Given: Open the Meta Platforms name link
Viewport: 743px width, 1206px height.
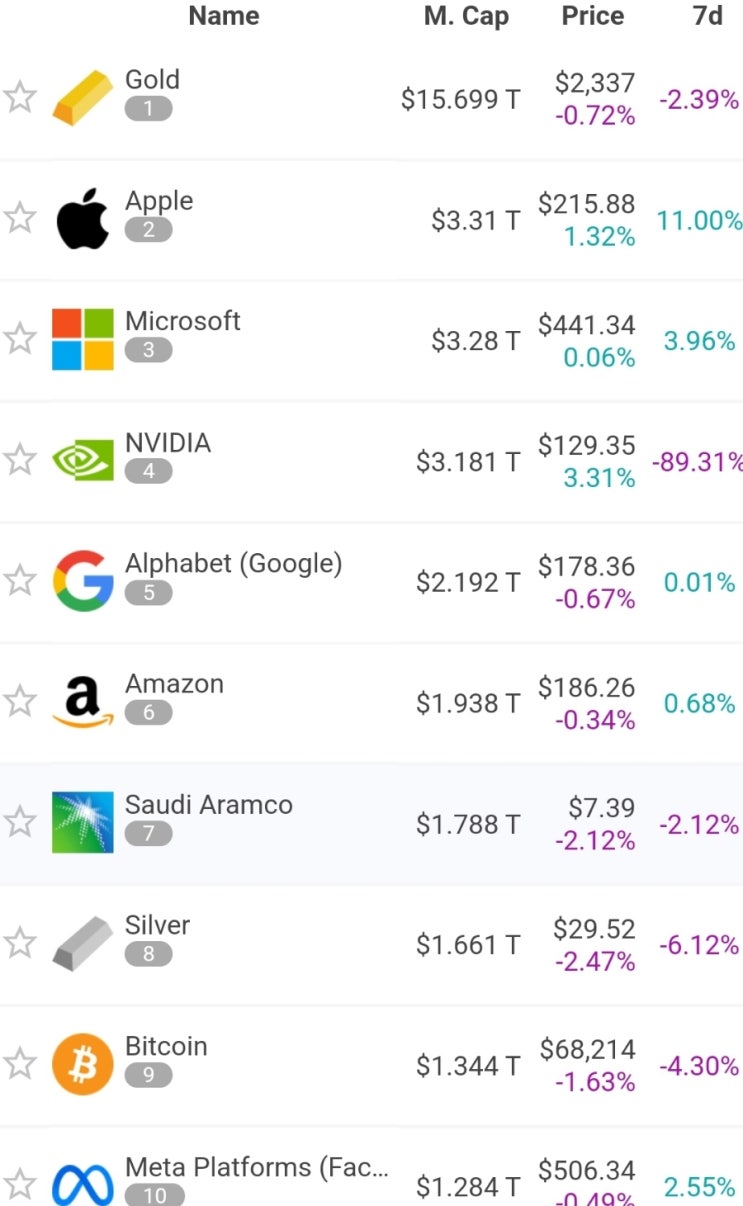Looking at the screenshot, I should (256, 1167).
